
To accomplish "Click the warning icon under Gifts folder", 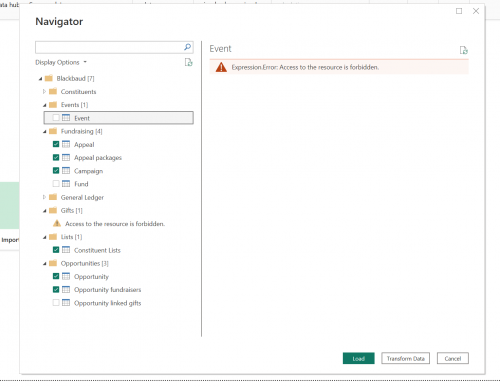I will pyautogui.click(x=57, y=223).
